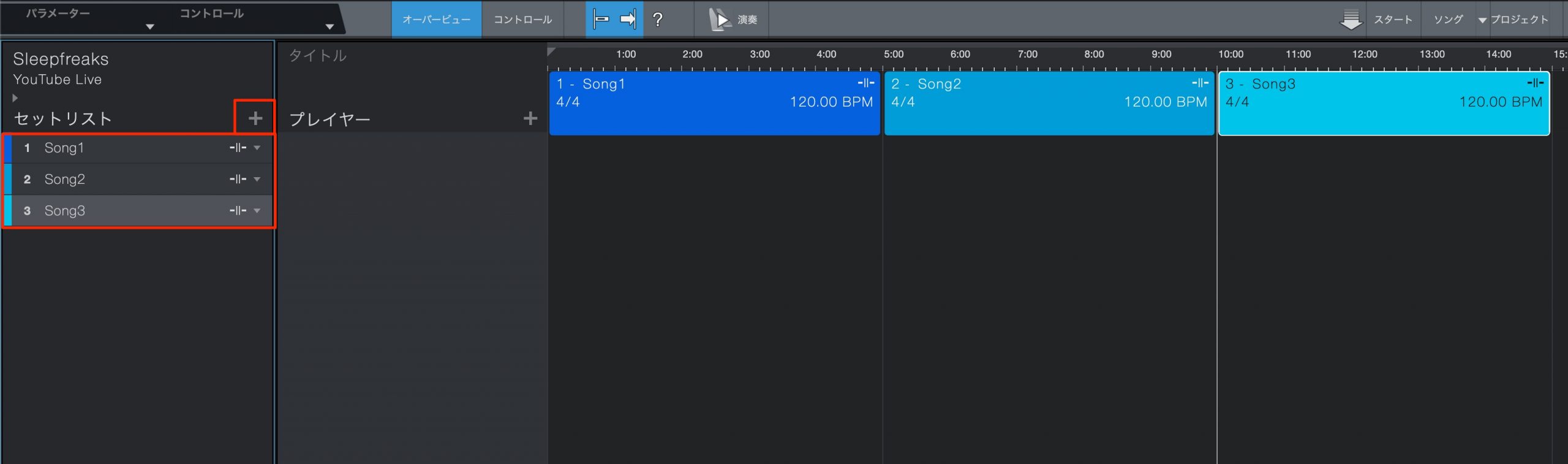Image resolution: width=1568 pixels, height=464 pixels.
Task: Open the Song1 row dropdown arrow
Action: 257,148
